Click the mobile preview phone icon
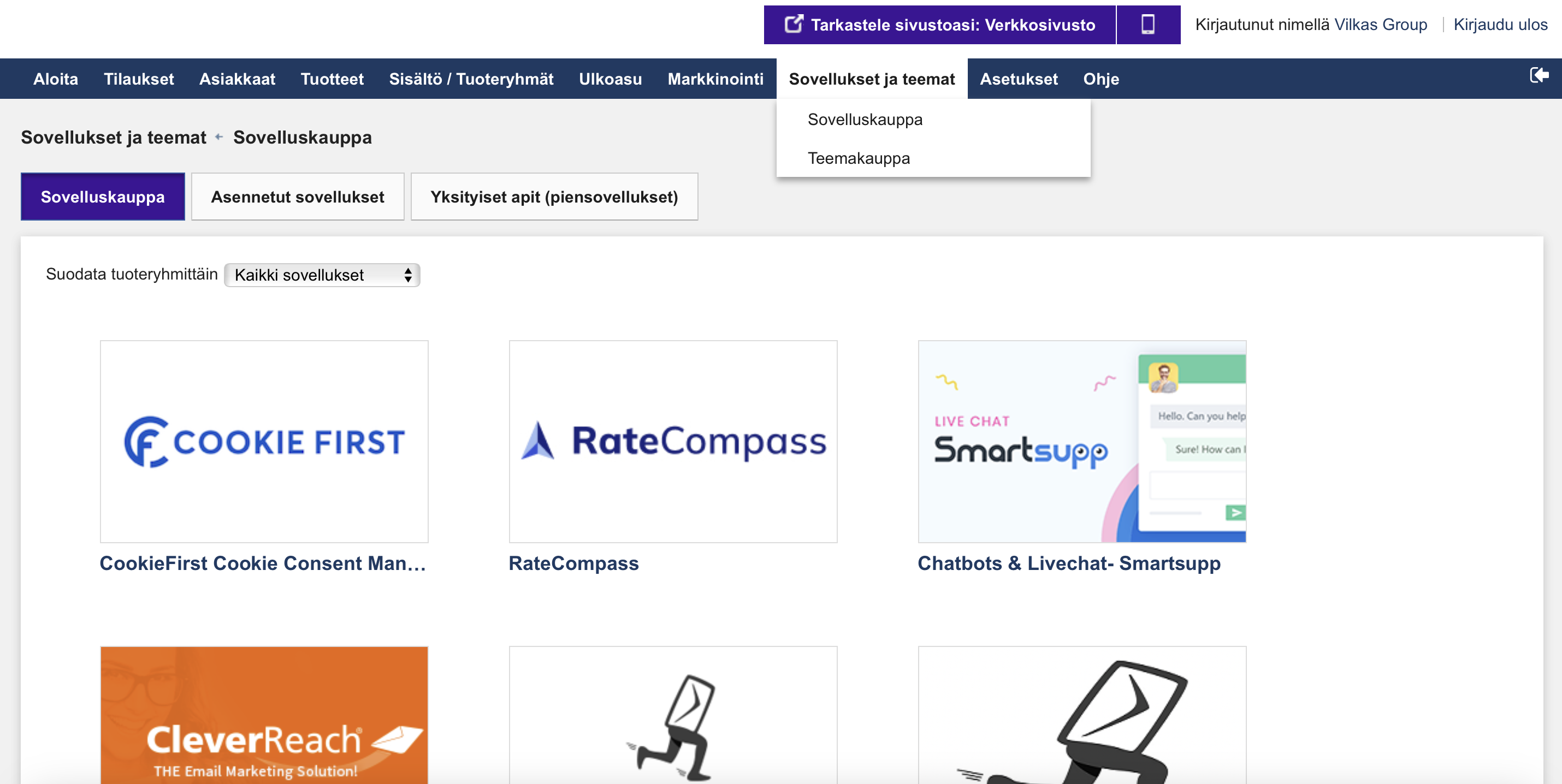This screenshot has height=784, width=1562. pos(1148,25)
